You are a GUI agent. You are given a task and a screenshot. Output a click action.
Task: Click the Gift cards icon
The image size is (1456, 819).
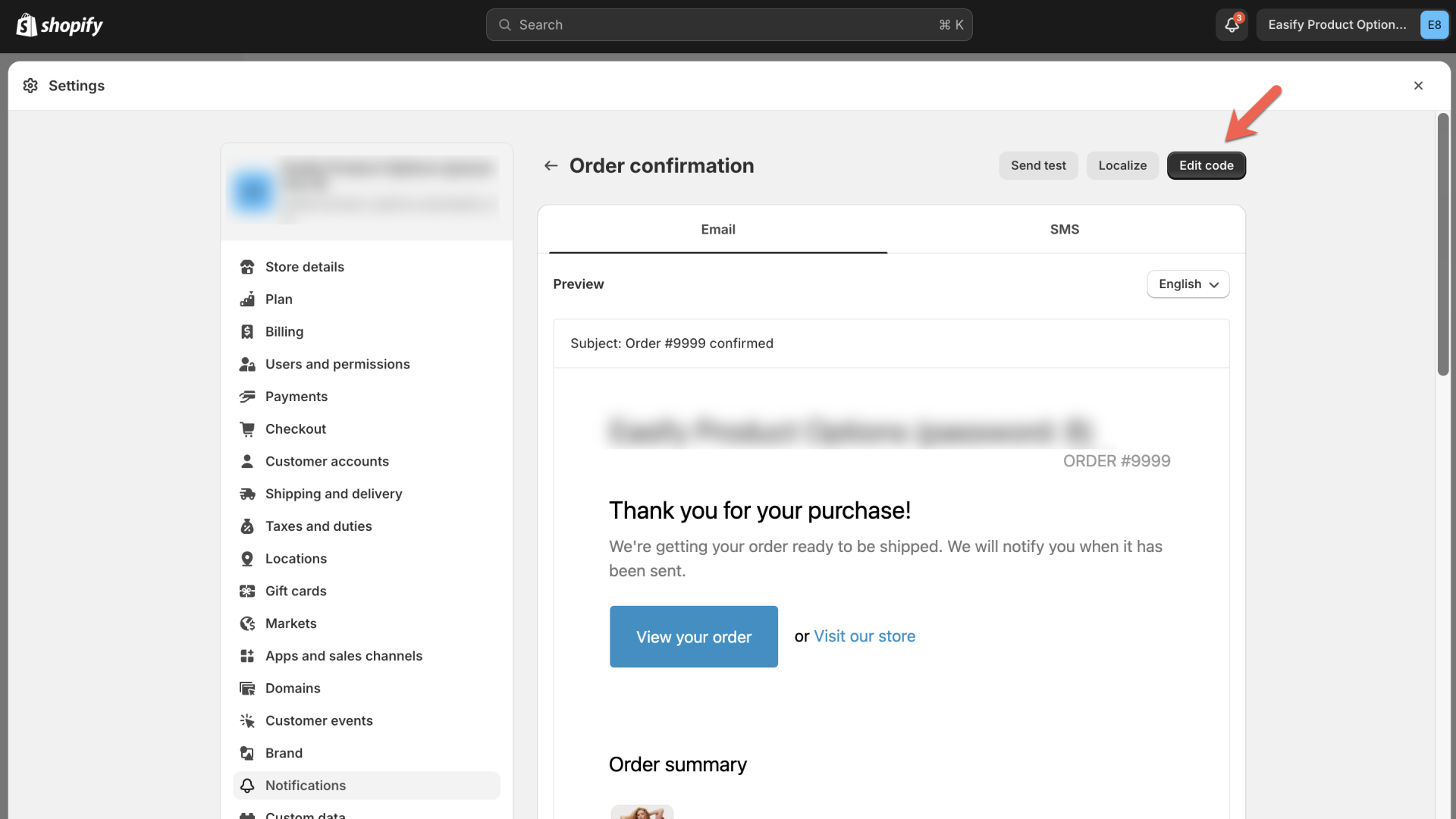click(x=247, y=591)
